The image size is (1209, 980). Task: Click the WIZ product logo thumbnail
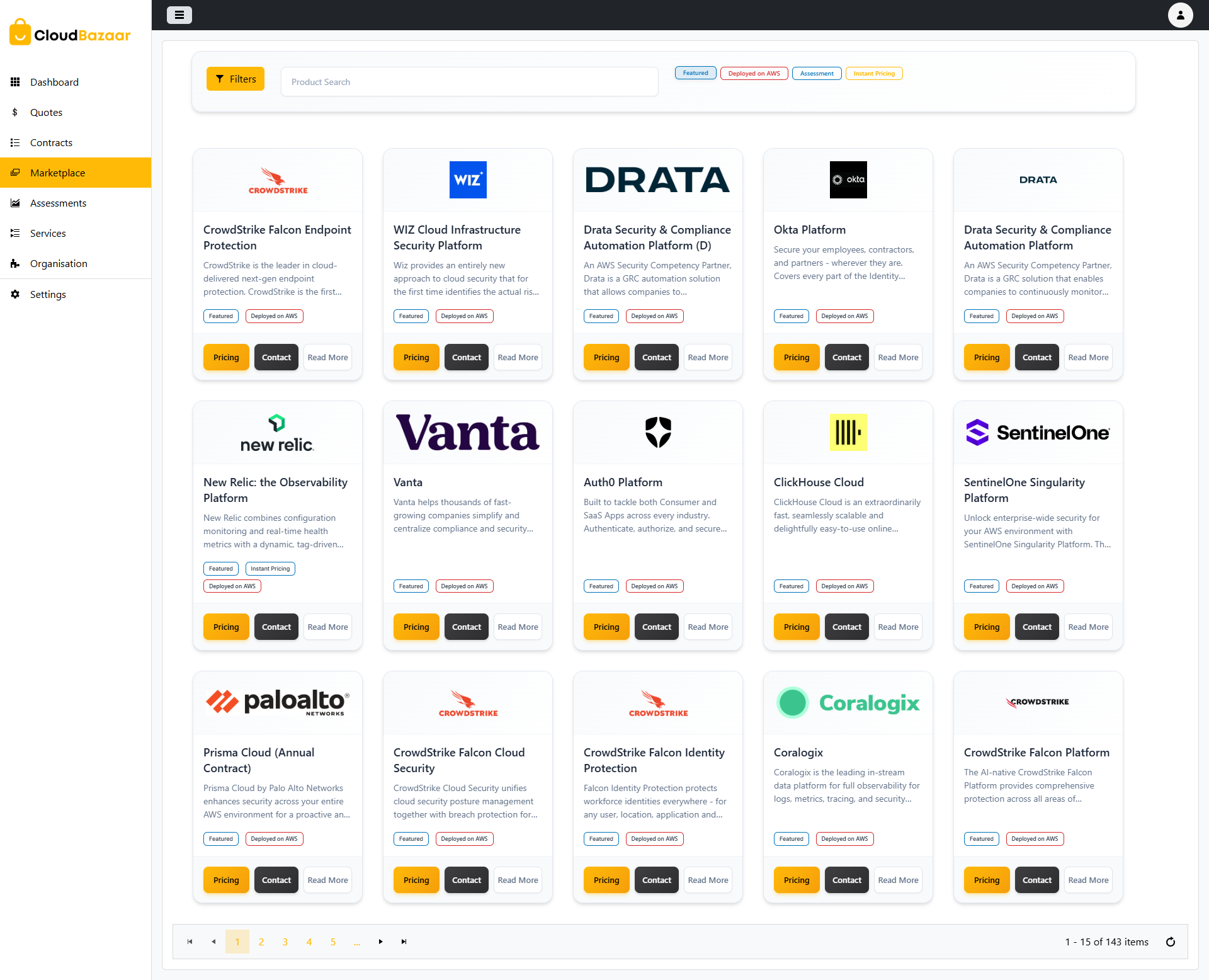[467, 180]
